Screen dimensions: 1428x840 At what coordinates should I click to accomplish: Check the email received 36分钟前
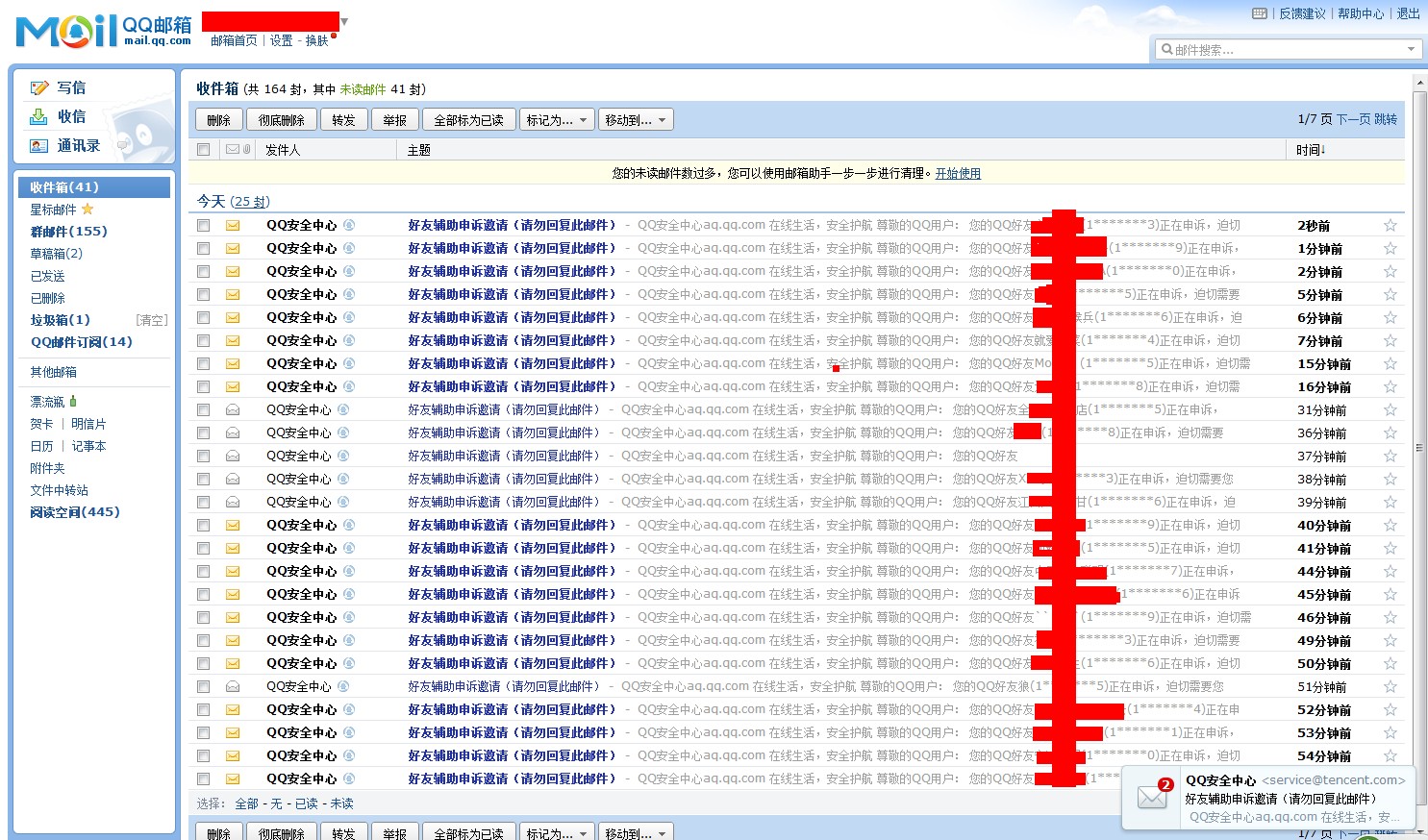click(203, 432)
